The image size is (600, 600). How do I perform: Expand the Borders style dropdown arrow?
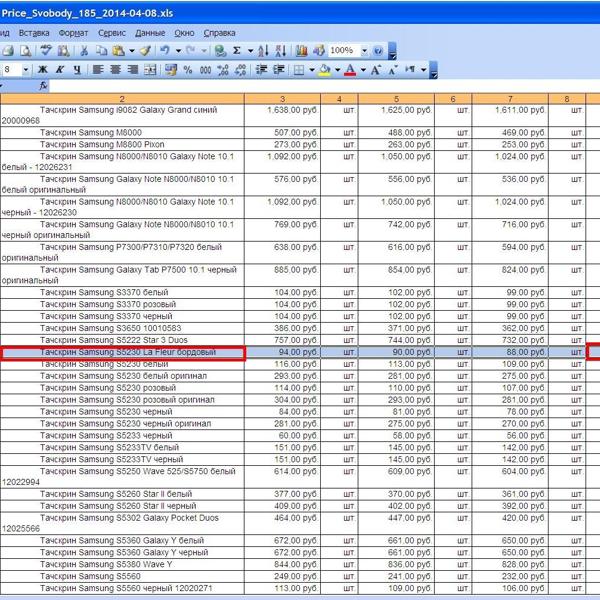click(x=312, y=70)
